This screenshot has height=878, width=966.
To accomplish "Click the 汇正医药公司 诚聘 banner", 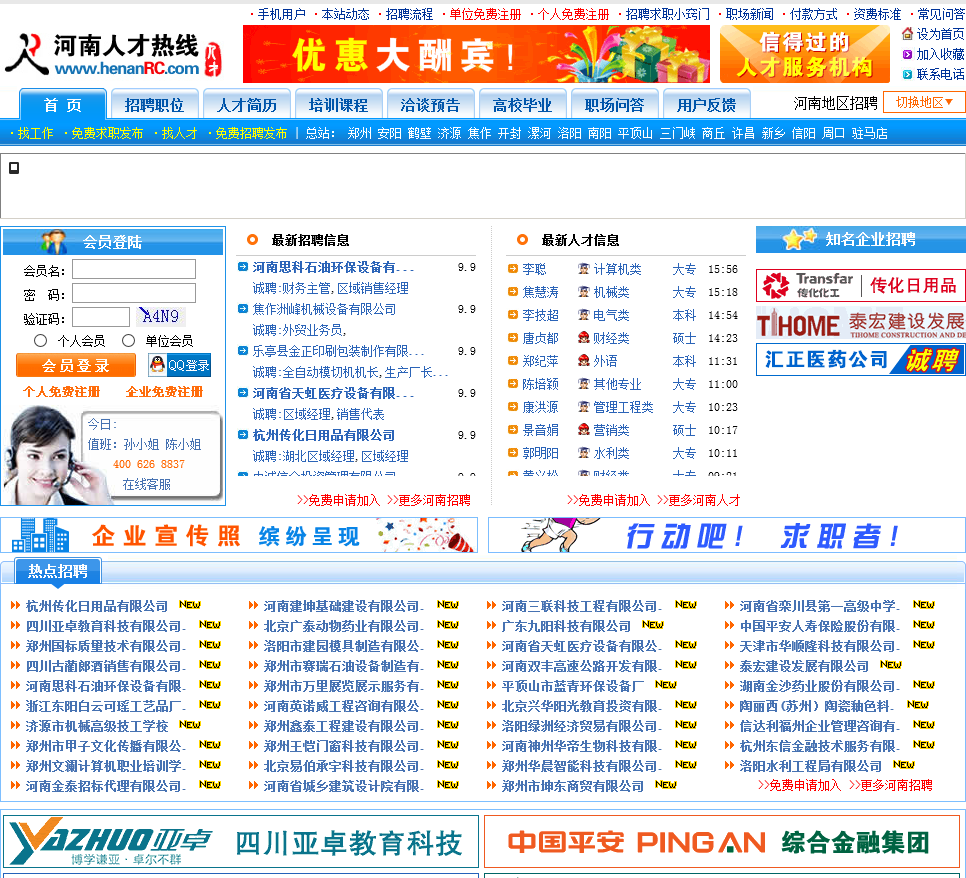I will (861, 359).
